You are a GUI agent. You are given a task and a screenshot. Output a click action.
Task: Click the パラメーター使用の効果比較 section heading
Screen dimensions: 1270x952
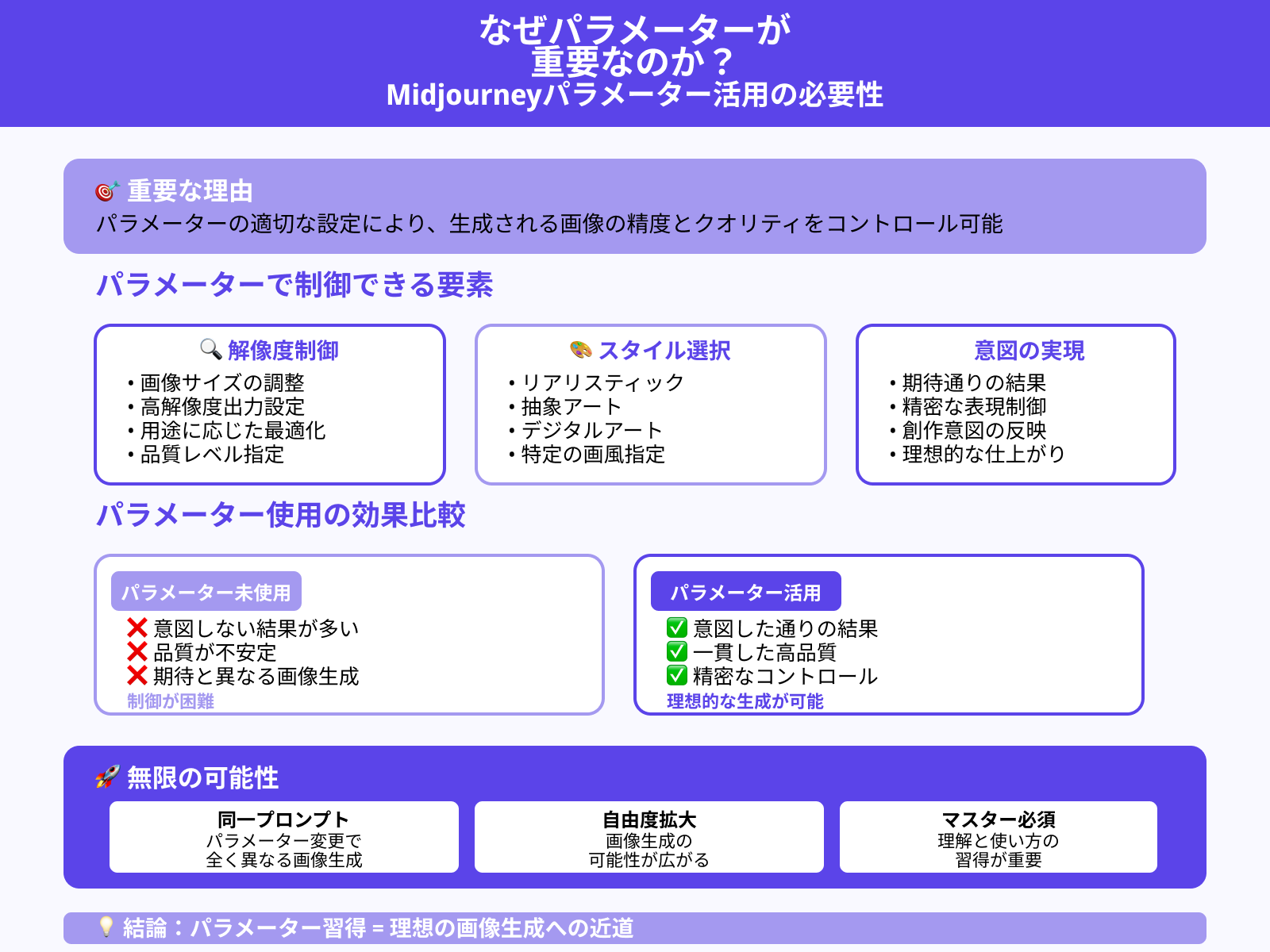[280, 514]
